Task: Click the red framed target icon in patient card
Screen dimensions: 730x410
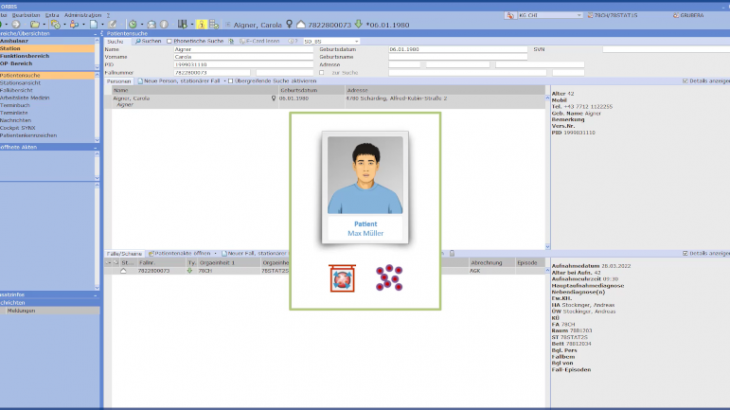Action: click(x=343, y=278)
